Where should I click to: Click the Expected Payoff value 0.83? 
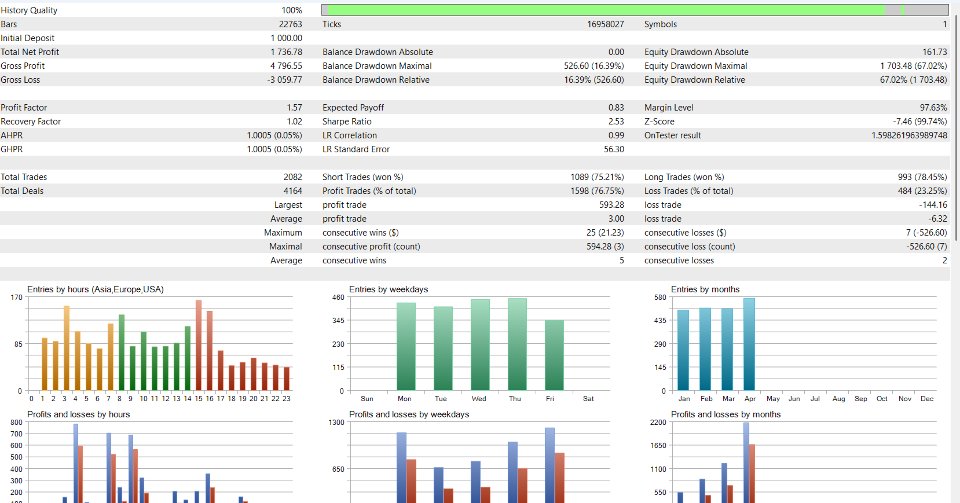(617, 108)
